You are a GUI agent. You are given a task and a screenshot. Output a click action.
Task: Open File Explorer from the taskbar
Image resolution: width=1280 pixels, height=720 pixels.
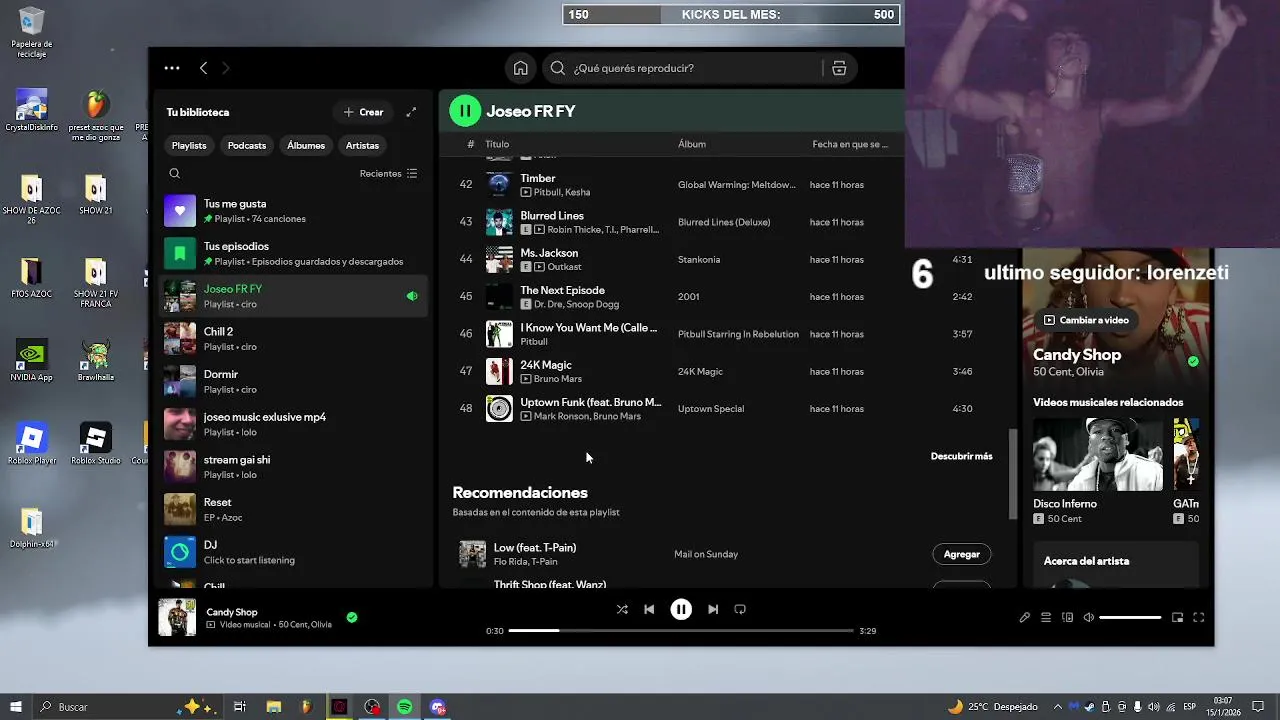tap(274, 707)
